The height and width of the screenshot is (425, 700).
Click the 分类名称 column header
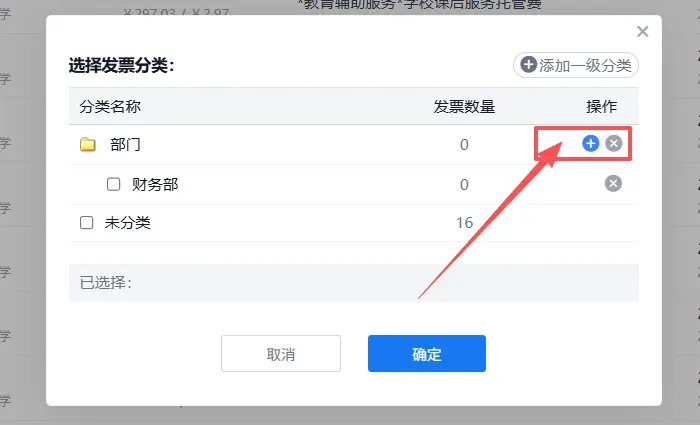tap(112, 106)
